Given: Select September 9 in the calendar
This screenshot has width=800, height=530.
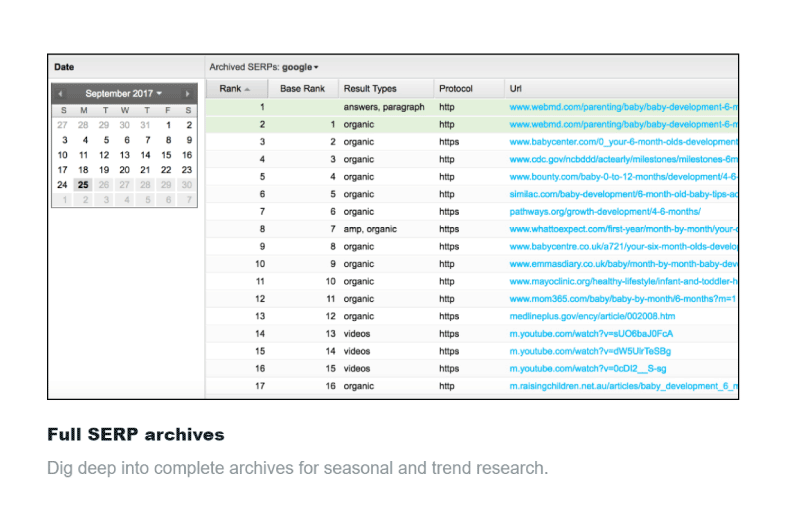Looking at the screenshot, I should (x=189, y=140).
